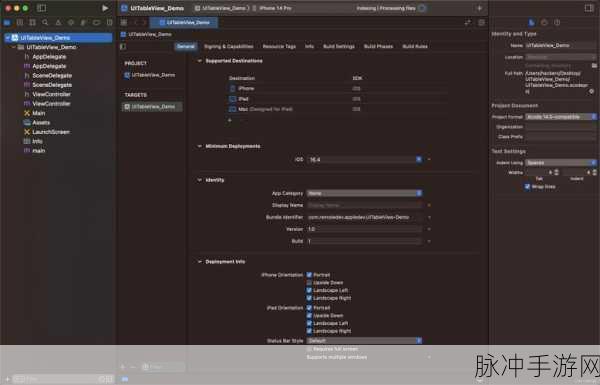Viewport: 600px width, 385px height.
Task: Open the find navigator magnifier icon
Action: pos(45,23)
